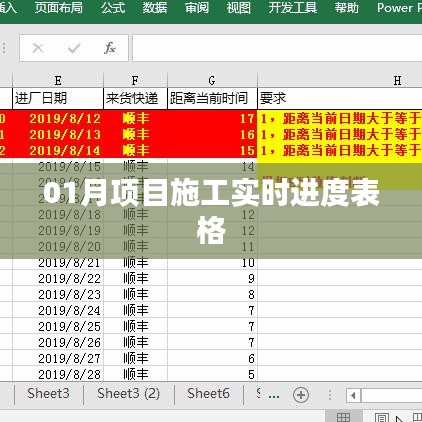Screen dimensions: 422x422
Task: Open the 页面布局 ribbon tab
Action: tap(59, 7)
